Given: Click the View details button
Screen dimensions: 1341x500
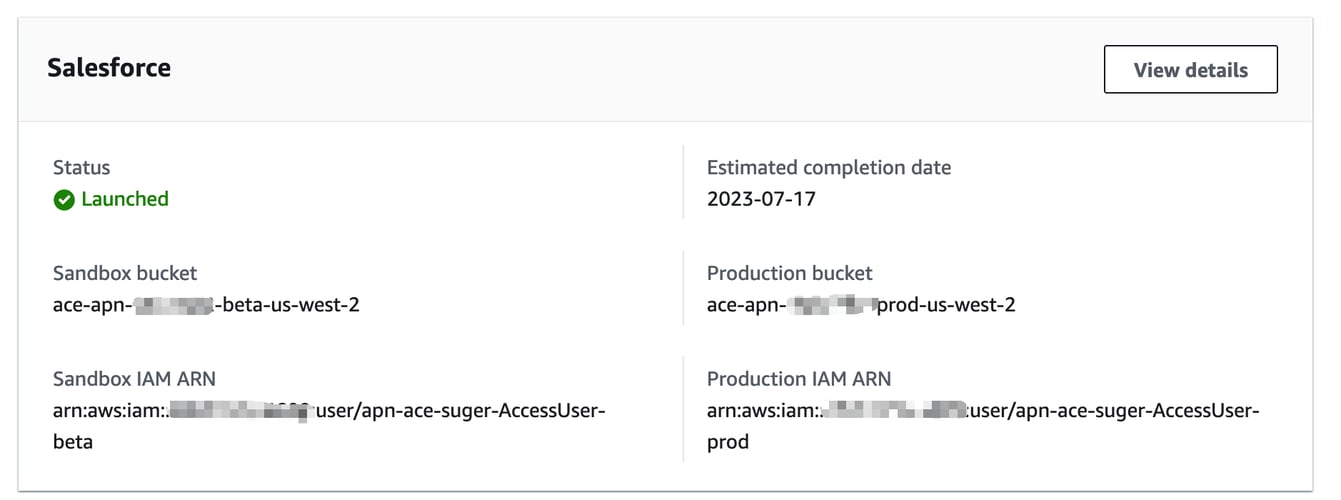Looking at the screenshot, I should coord(1190,70).
